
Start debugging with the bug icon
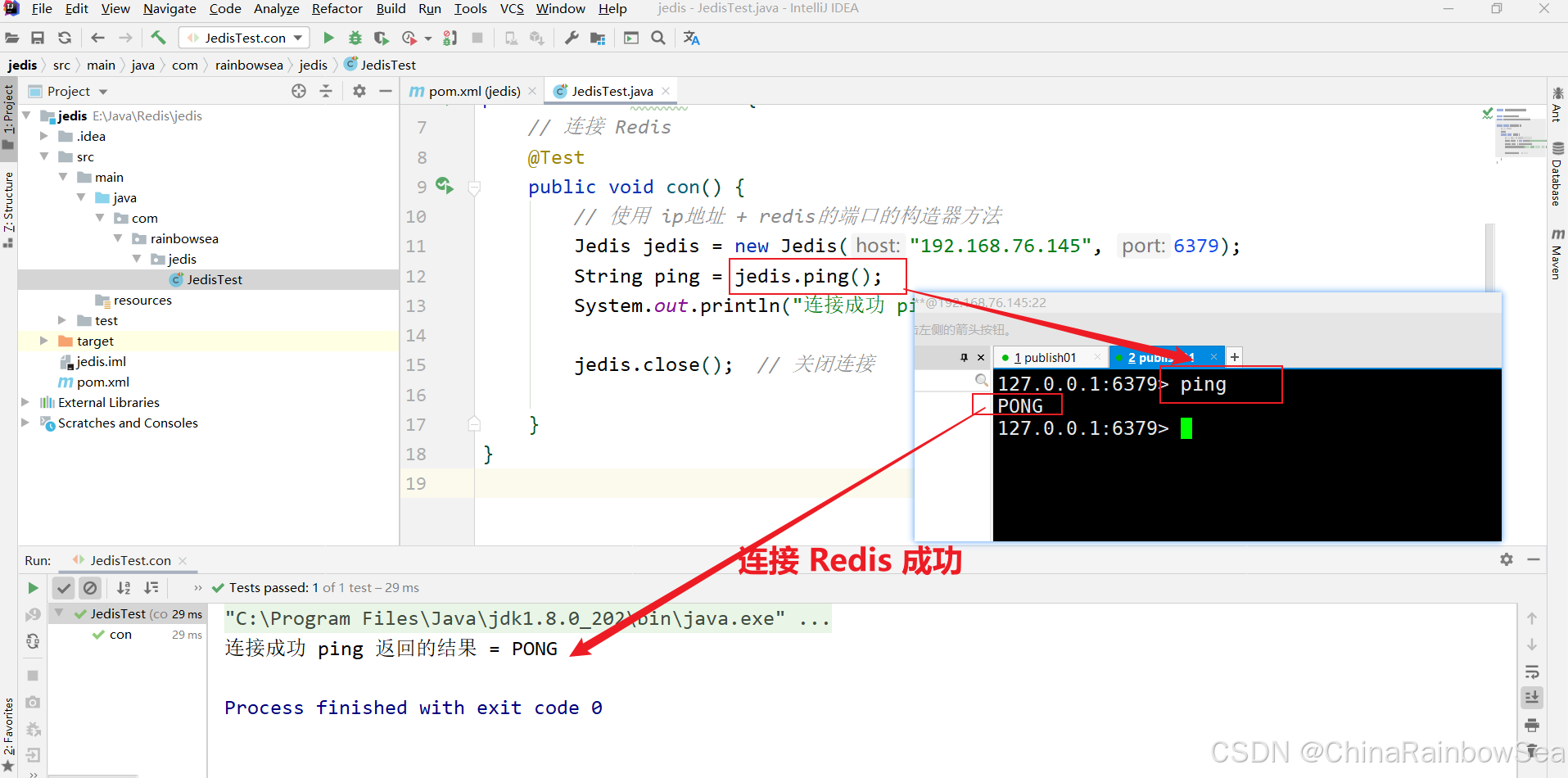pyautogui.click(x=355, y=38)
